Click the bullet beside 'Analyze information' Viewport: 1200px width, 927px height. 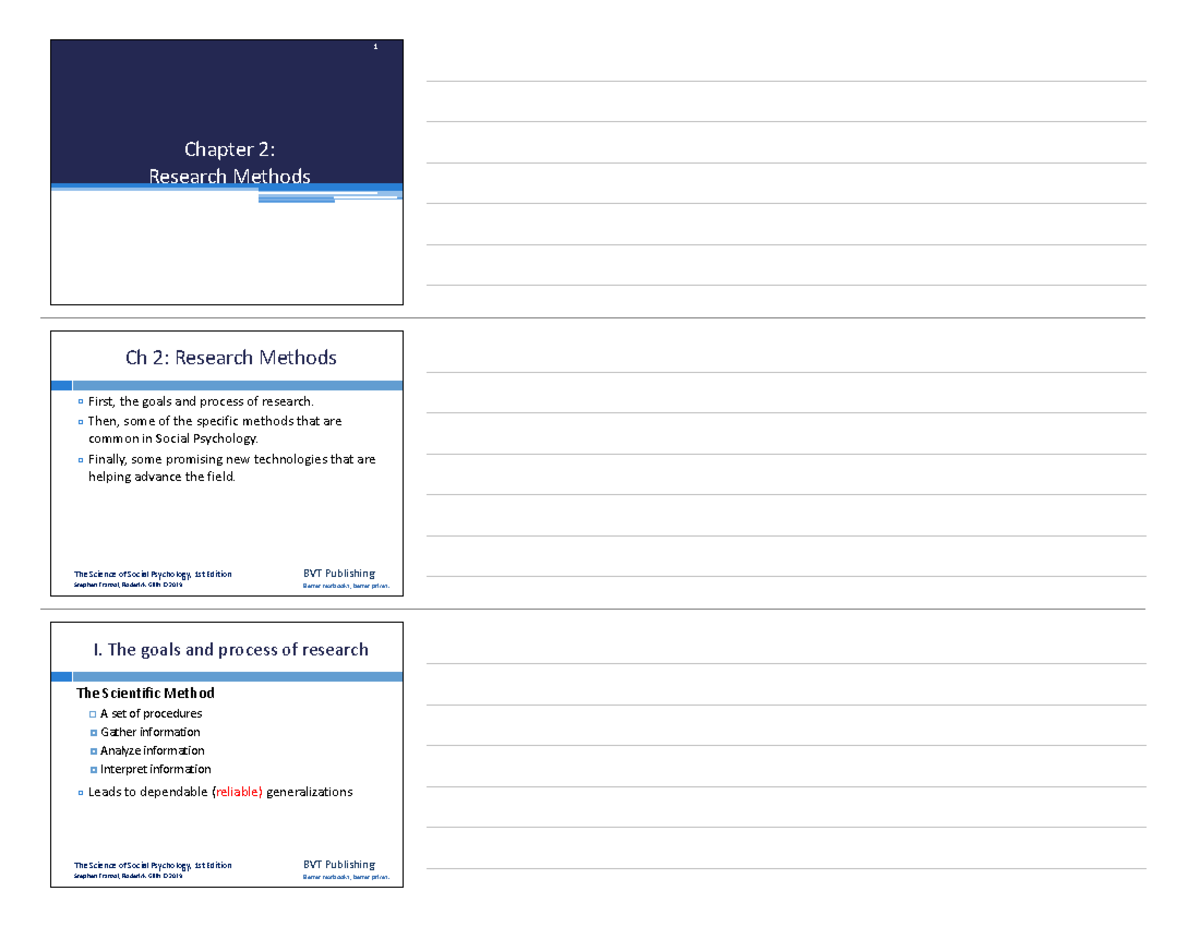tap(93, 751)
